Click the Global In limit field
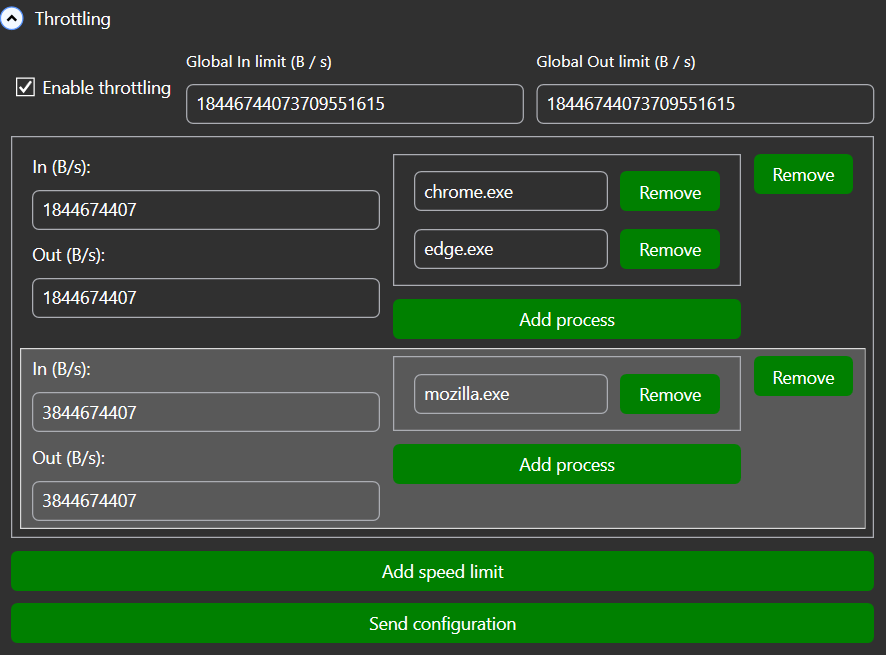The image size is (886, 655). pos(354,104)
